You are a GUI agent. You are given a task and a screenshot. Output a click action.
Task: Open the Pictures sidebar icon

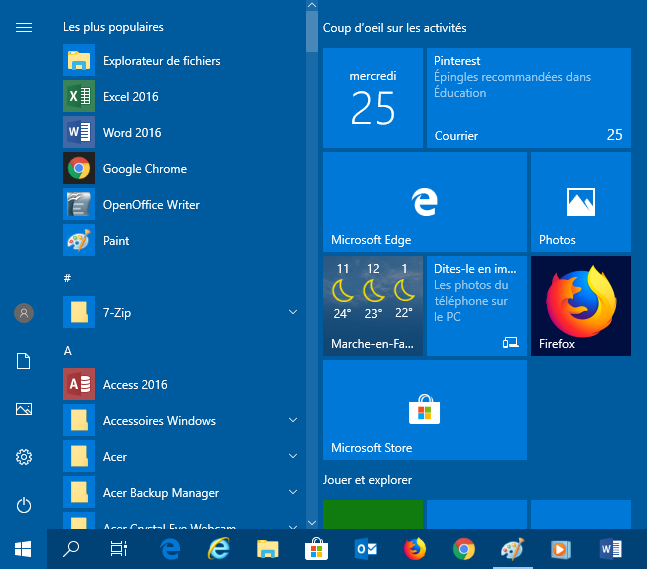24,409
